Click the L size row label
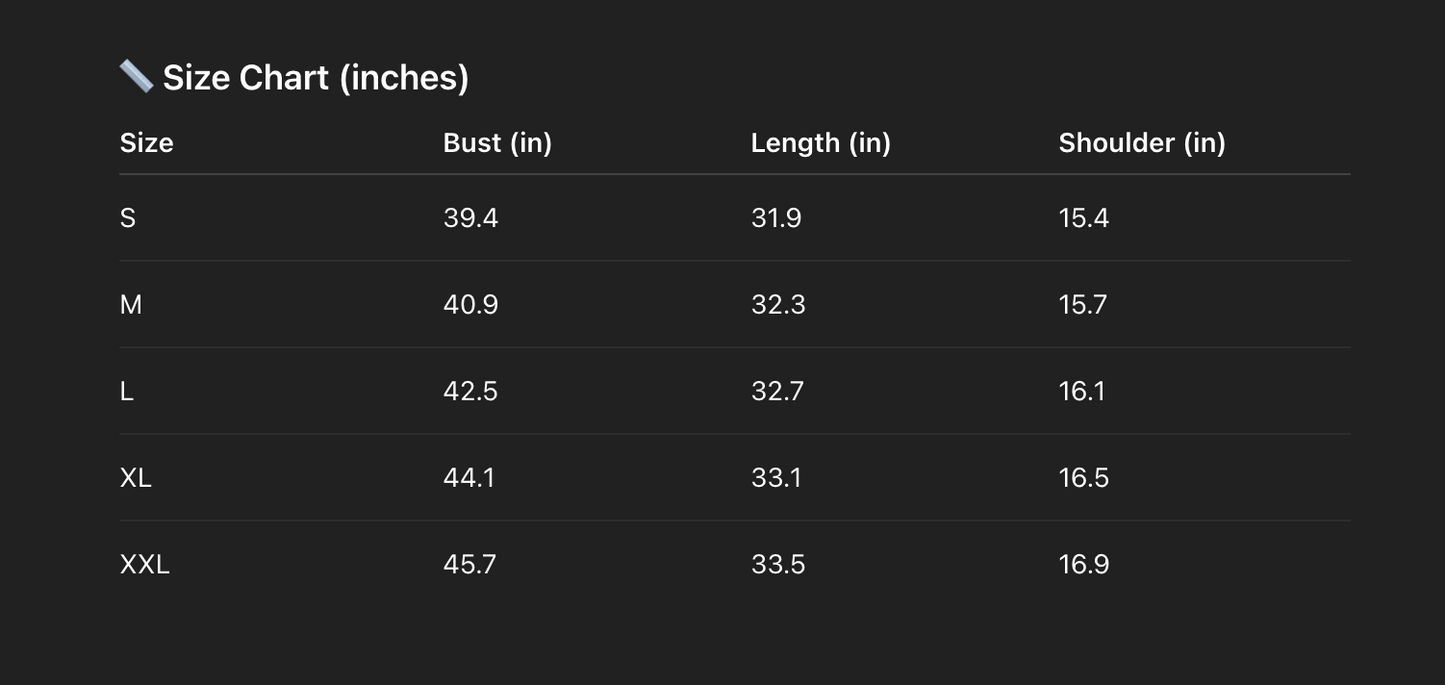Image resolution: width=1445 pixels, height=685 pixels. point(127,391)
